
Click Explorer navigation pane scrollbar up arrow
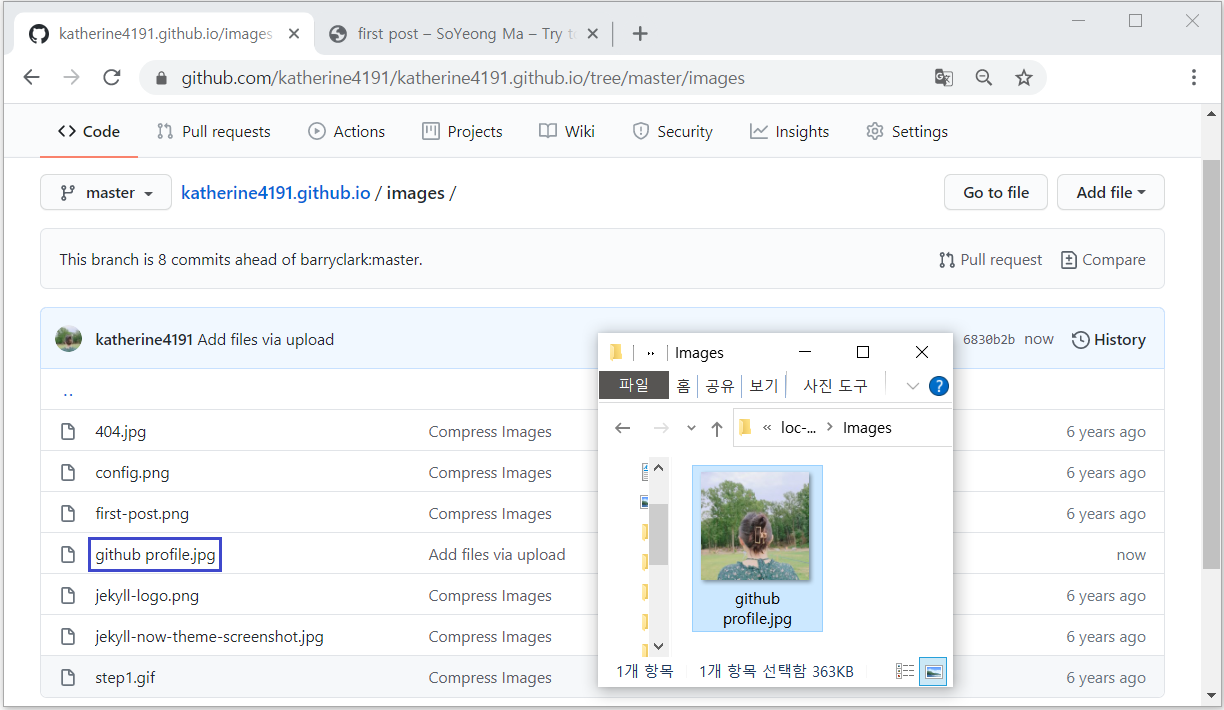click(x=658, y=466)
